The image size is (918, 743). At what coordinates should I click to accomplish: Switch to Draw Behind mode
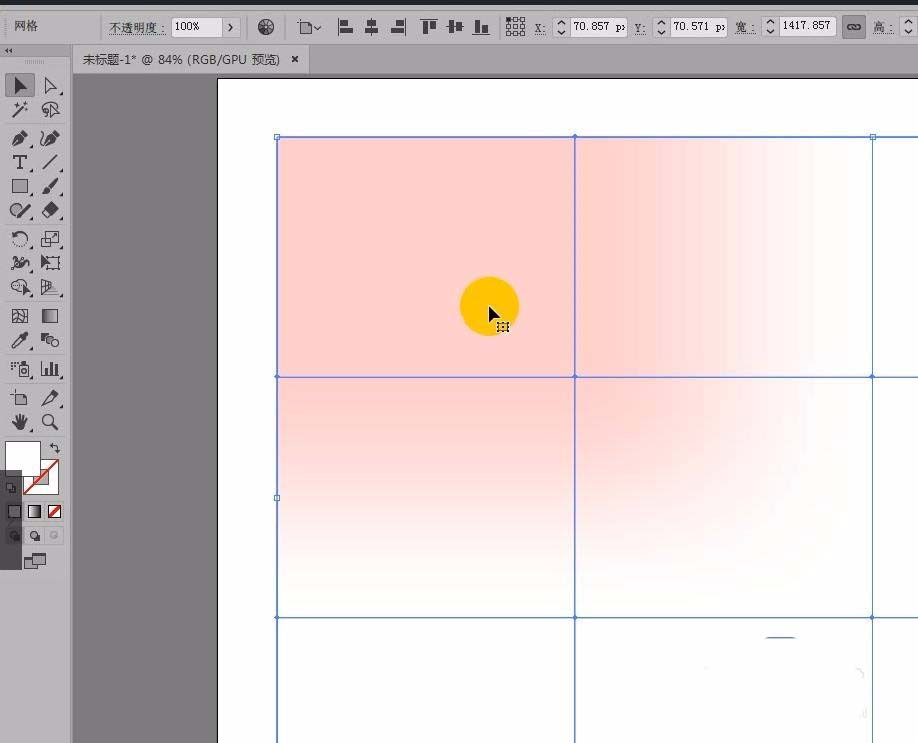[x=35, y=536]
